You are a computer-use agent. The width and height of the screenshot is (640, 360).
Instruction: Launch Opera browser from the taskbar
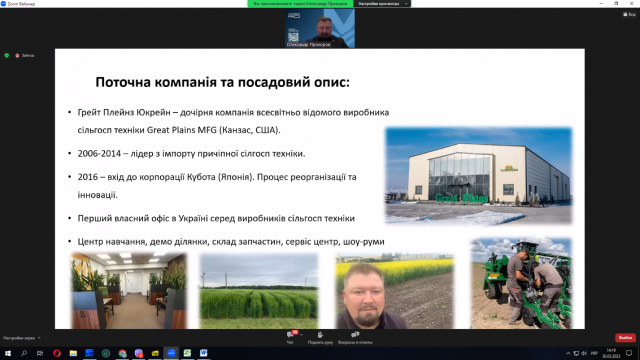pyautogui.click(x=57, y=353)
